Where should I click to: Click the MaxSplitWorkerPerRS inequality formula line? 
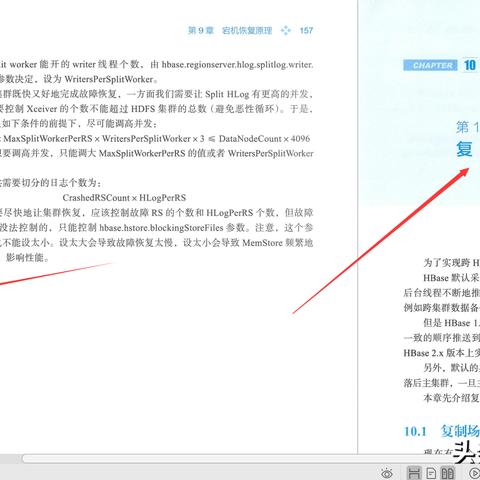point(157,139)
